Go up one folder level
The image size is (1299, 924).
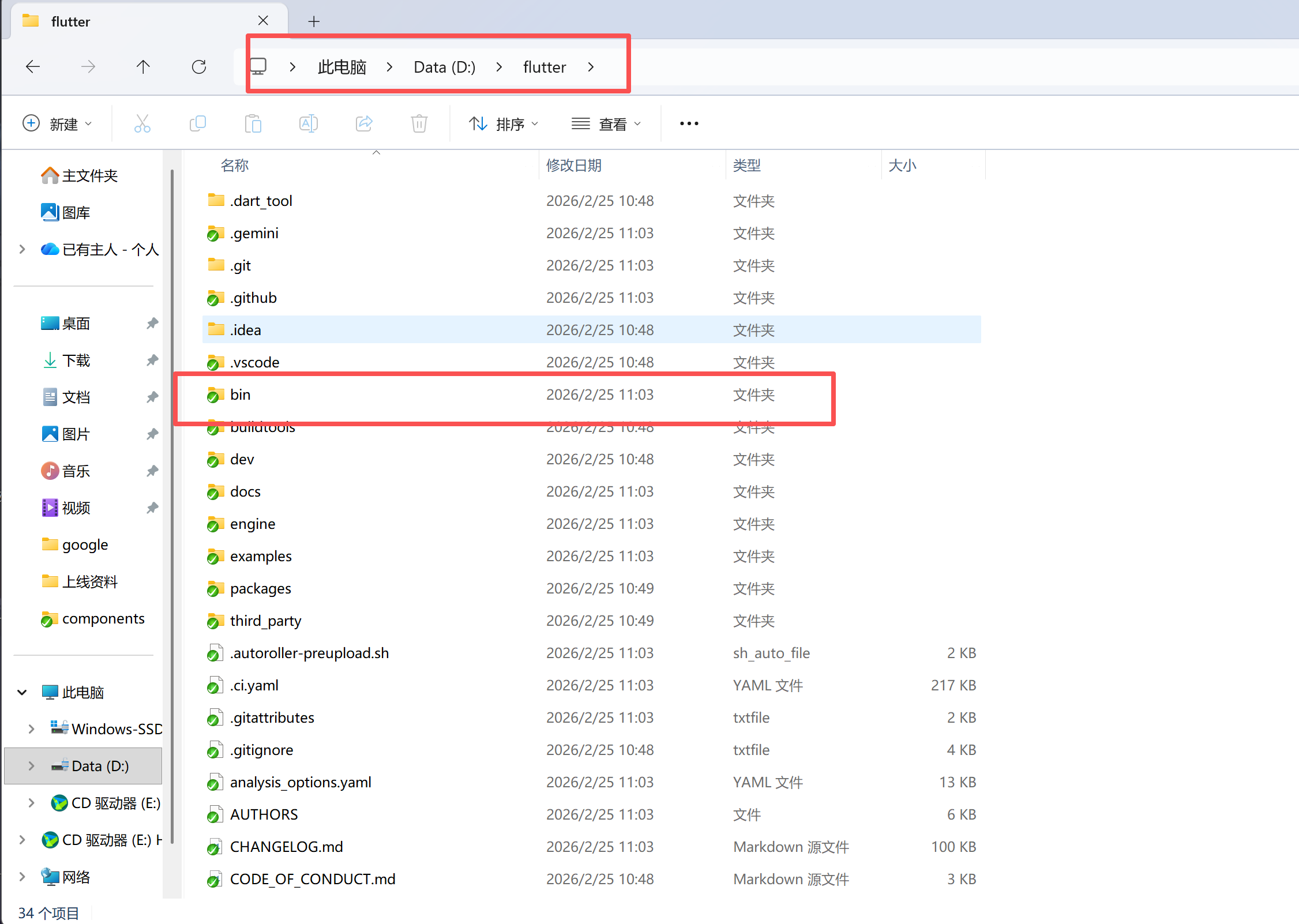tap(143, 67)
